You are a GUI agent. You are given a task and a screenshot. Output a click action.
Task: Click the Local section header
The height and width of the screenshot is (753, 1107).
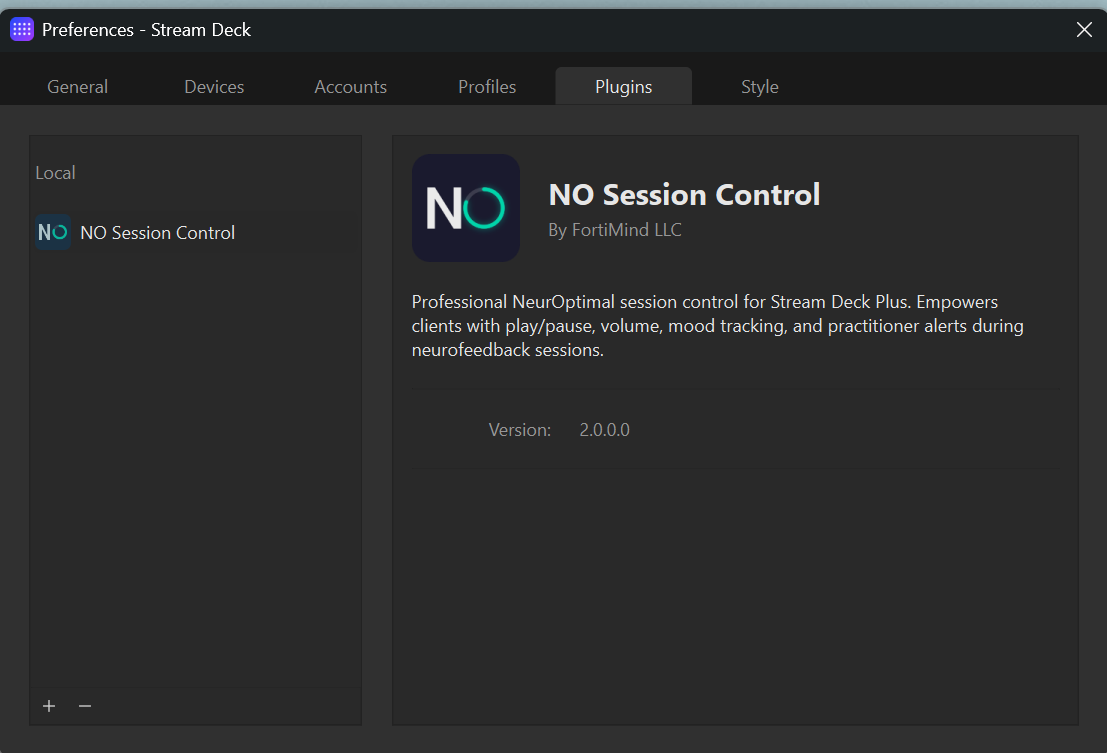click(x=55, y=172)
